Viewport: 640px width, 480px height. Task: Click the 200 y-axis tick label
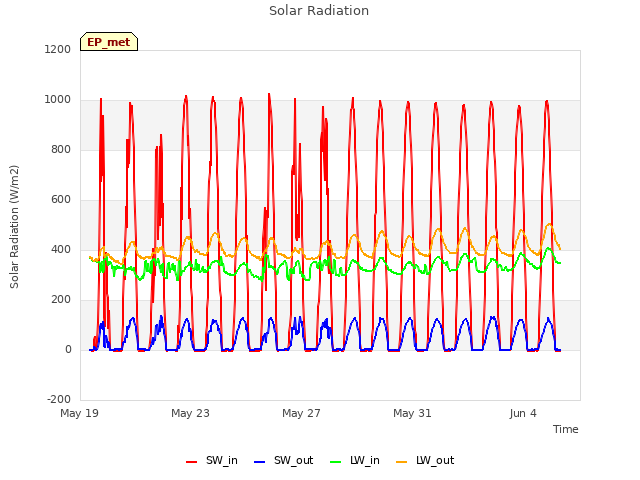point(61,300)
